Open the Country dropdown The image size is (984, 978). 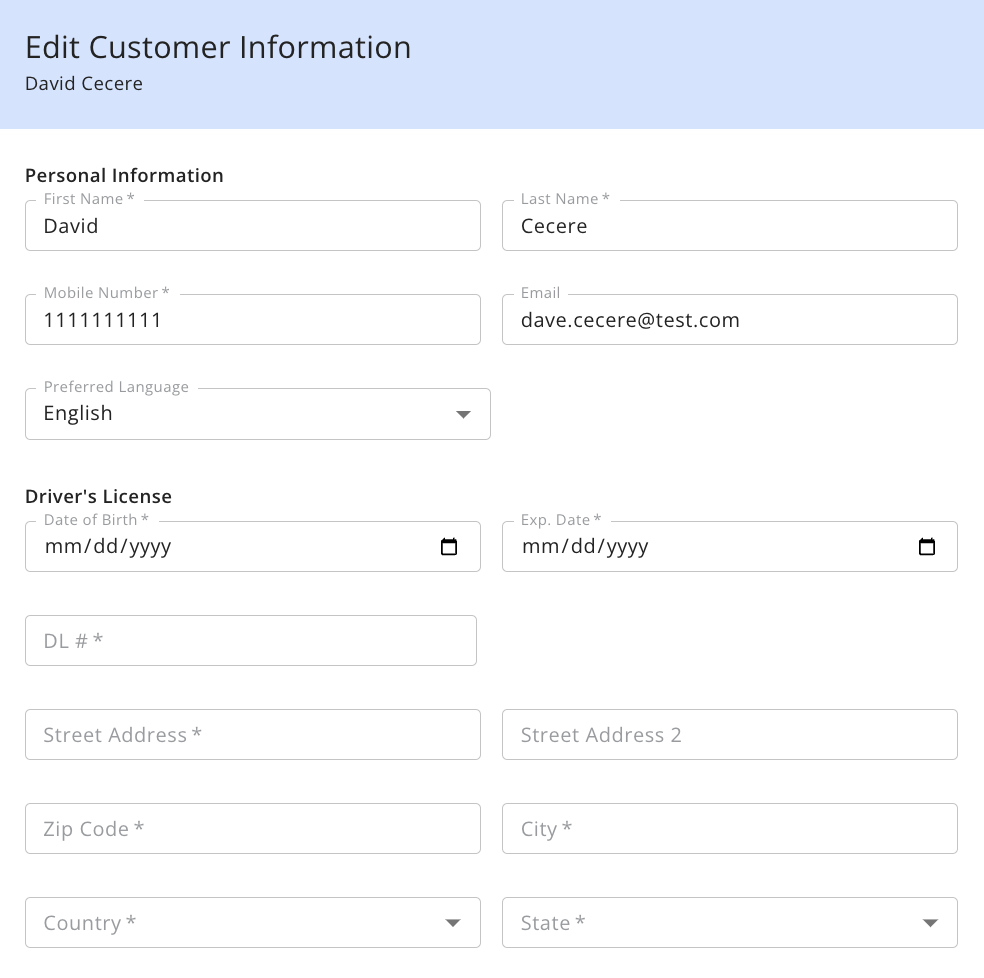pos(253,922)
